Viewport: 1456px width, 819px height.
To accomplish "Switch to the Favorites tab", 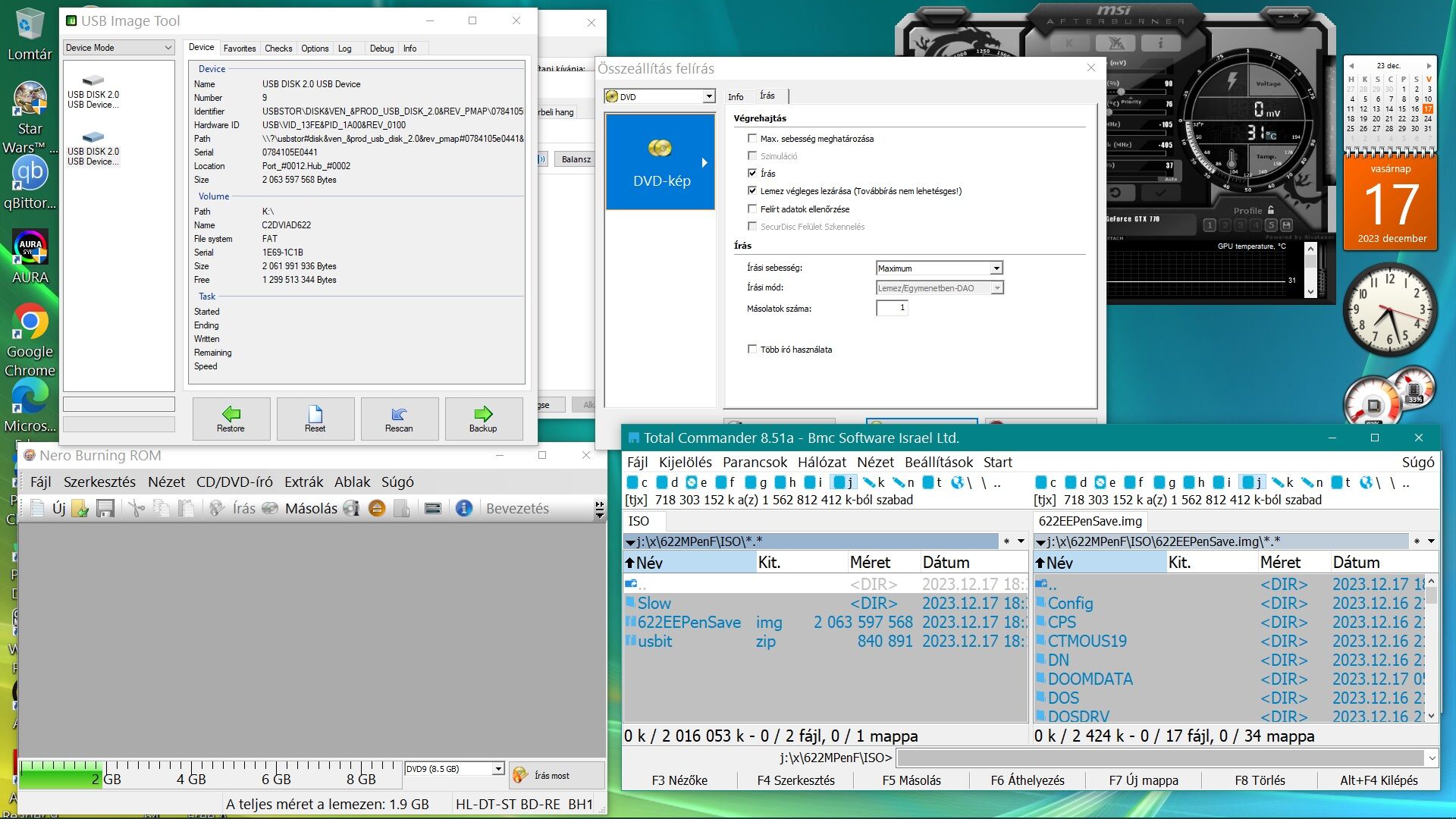I will [x=240, y=49].
